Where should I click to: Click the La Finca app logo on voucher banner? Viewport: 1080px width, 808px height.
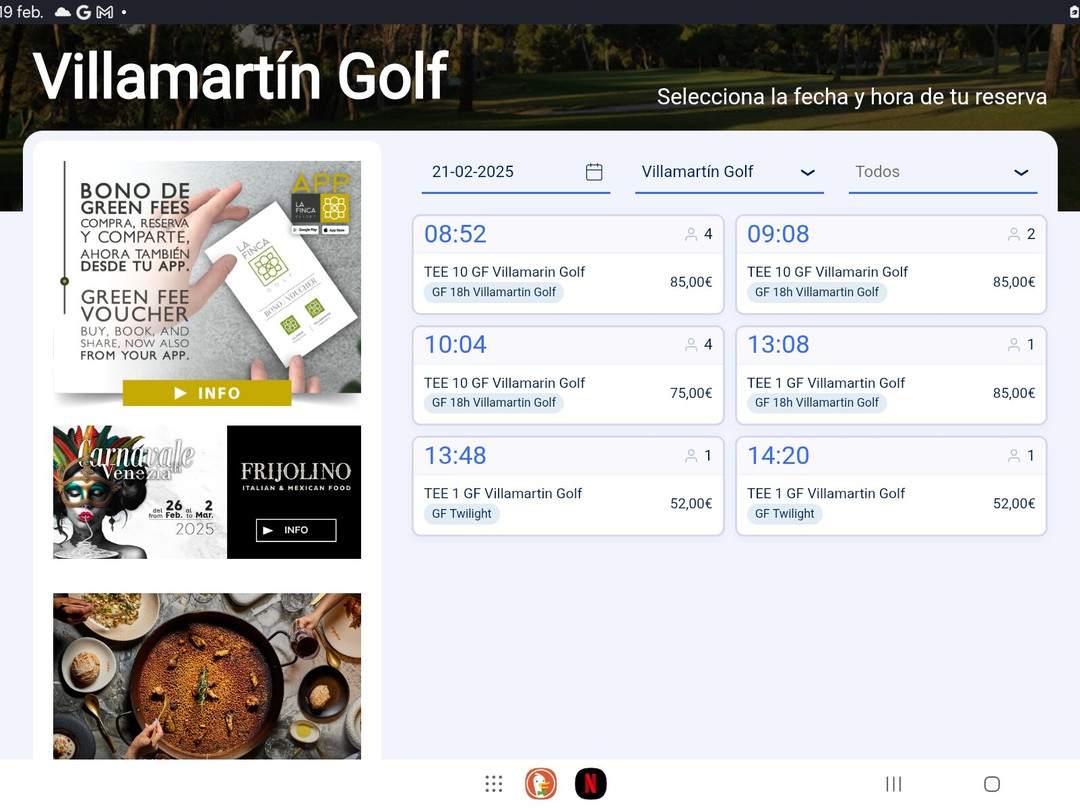[x=320, y=208]
